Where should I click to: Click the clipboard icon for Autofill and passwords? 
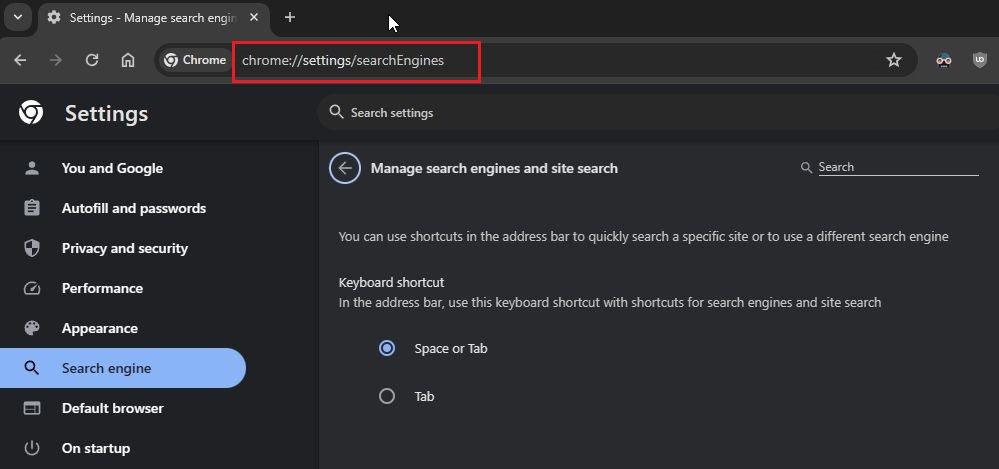31,208
